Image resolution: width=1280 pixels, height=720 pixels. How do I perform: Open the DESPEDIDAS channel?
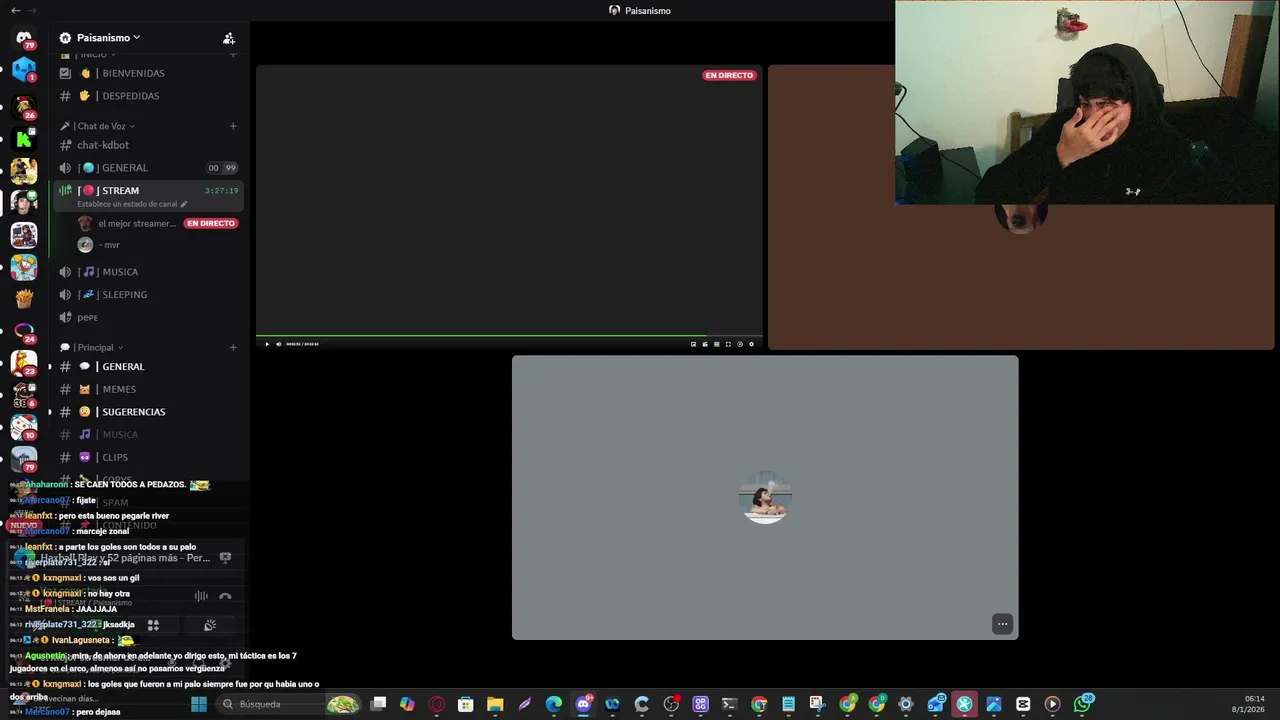[x=147, y=96]
